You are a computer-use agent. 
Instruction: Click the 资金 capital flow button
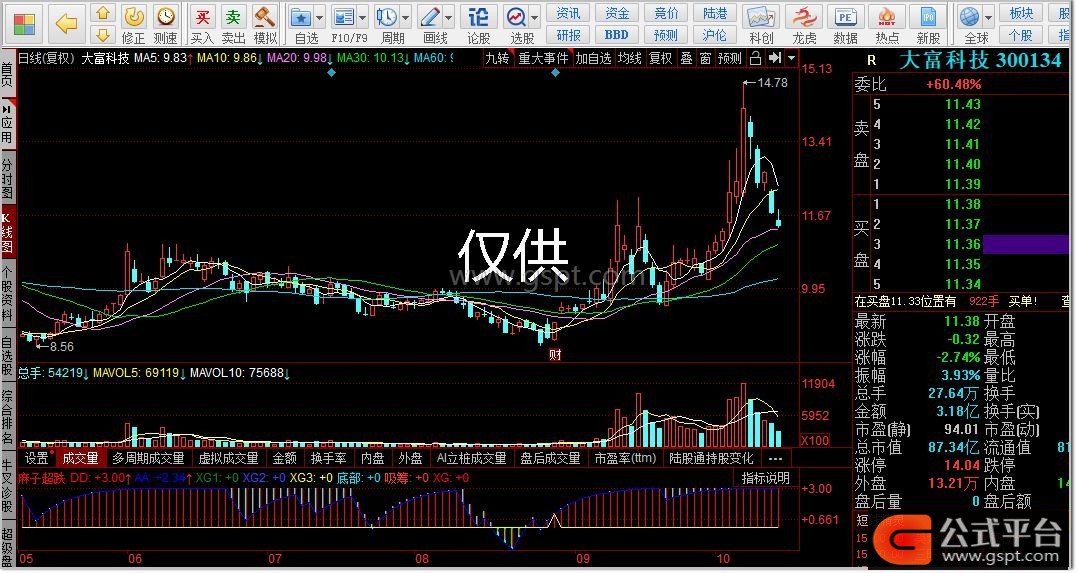[617, 13]
